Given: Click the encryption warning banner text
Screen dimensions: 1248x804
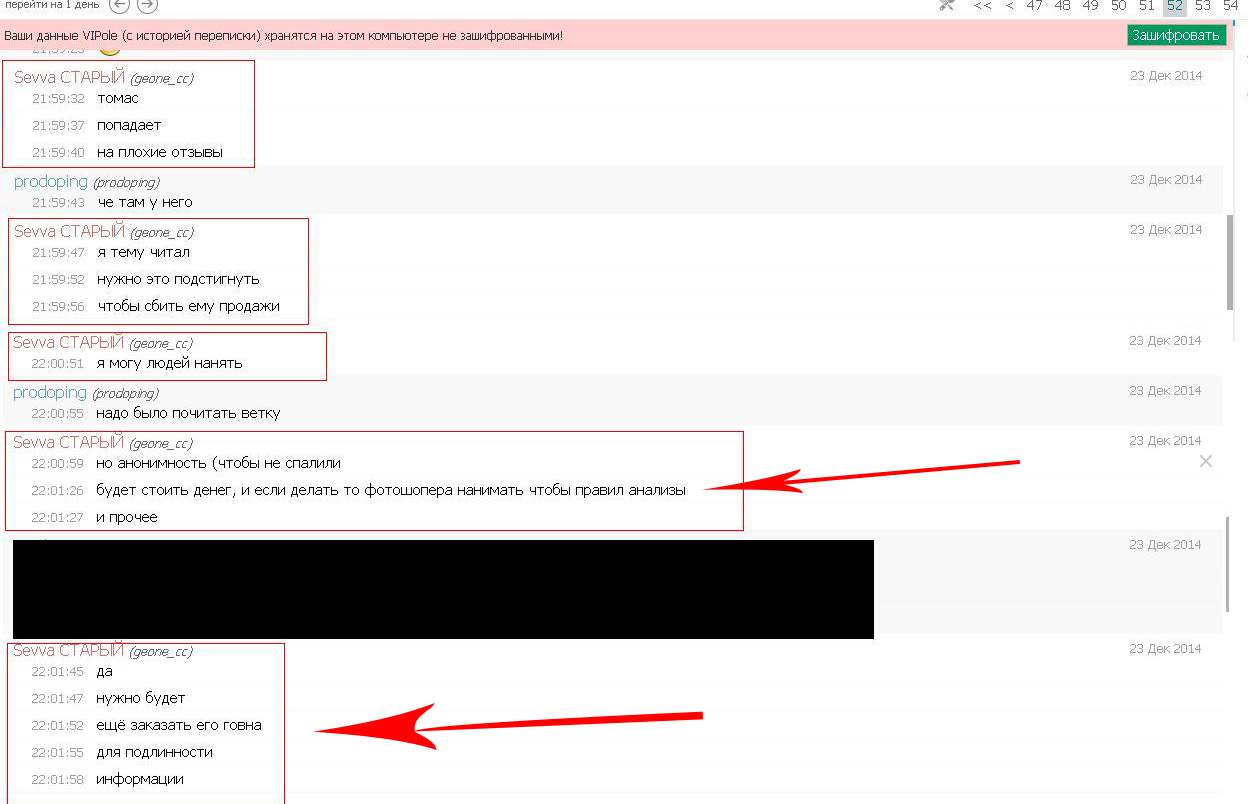Looking at the screenshot, I should (283, 36).
